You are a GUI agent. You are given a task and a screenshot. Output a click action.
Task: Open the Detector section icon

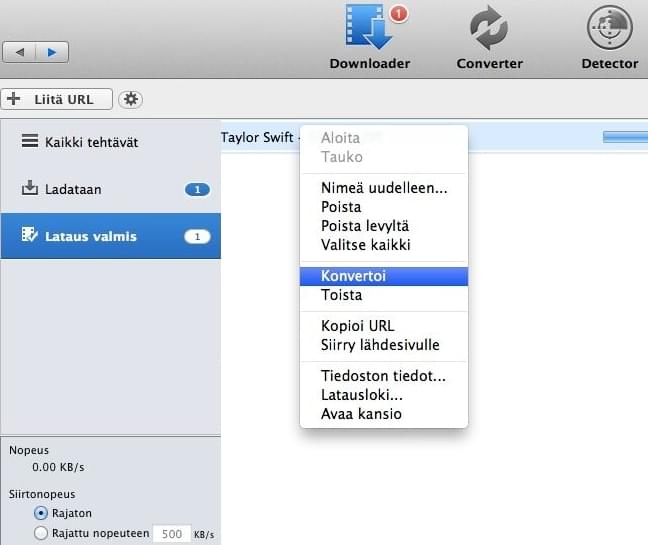click(x=610, y=27)
